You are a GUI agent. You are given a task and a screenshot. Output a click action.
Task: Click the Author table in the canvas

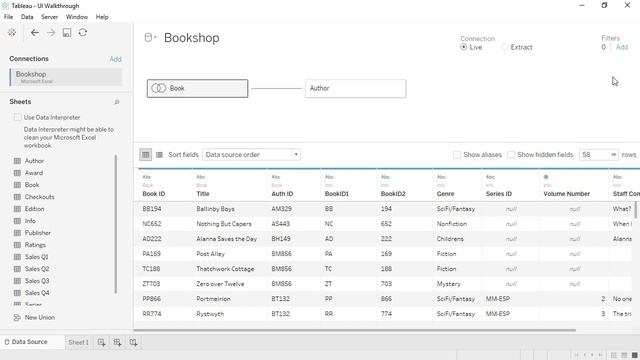[356, 88]
